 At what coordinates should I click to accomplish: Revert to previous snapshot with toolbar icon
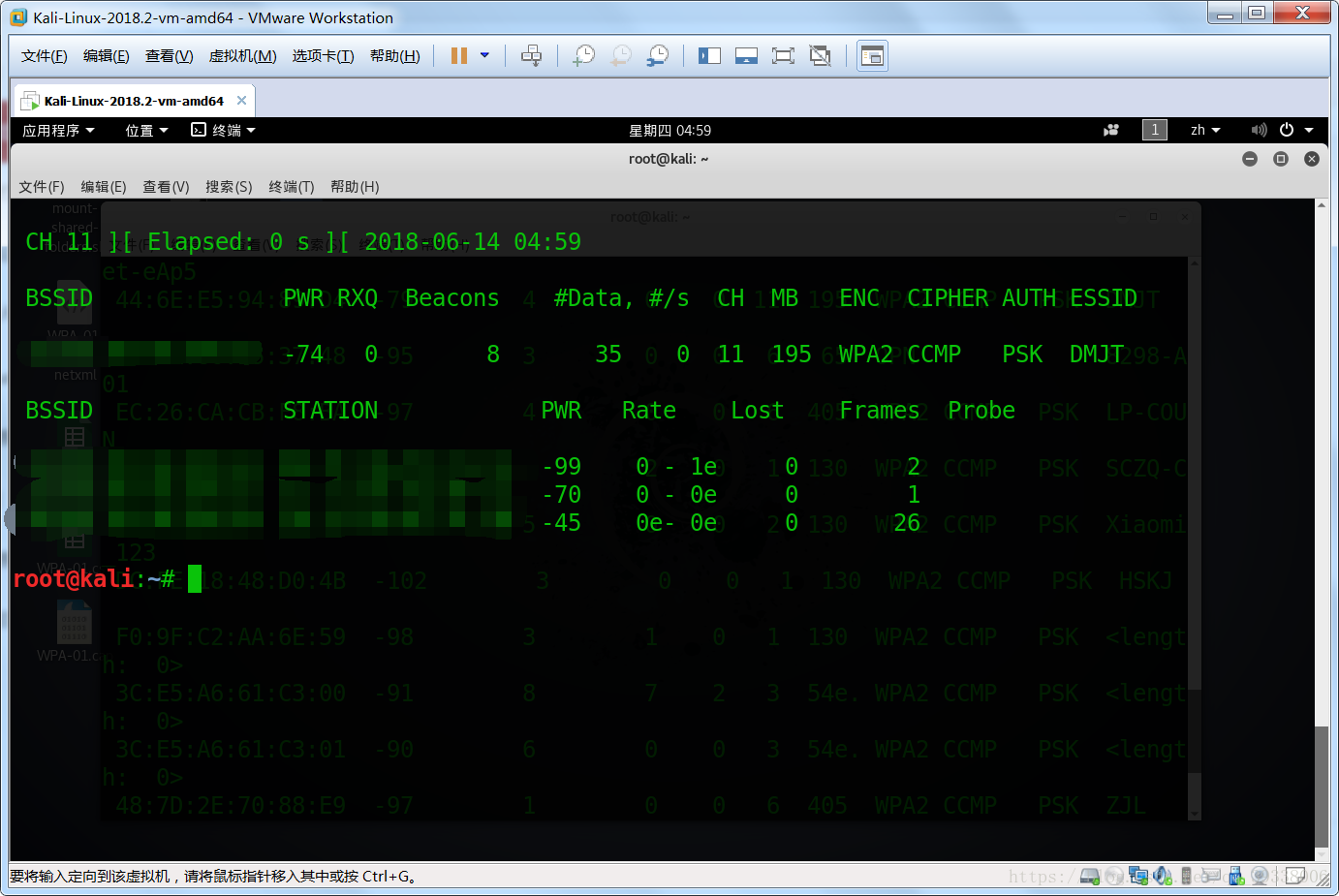[x=620, y=56]
